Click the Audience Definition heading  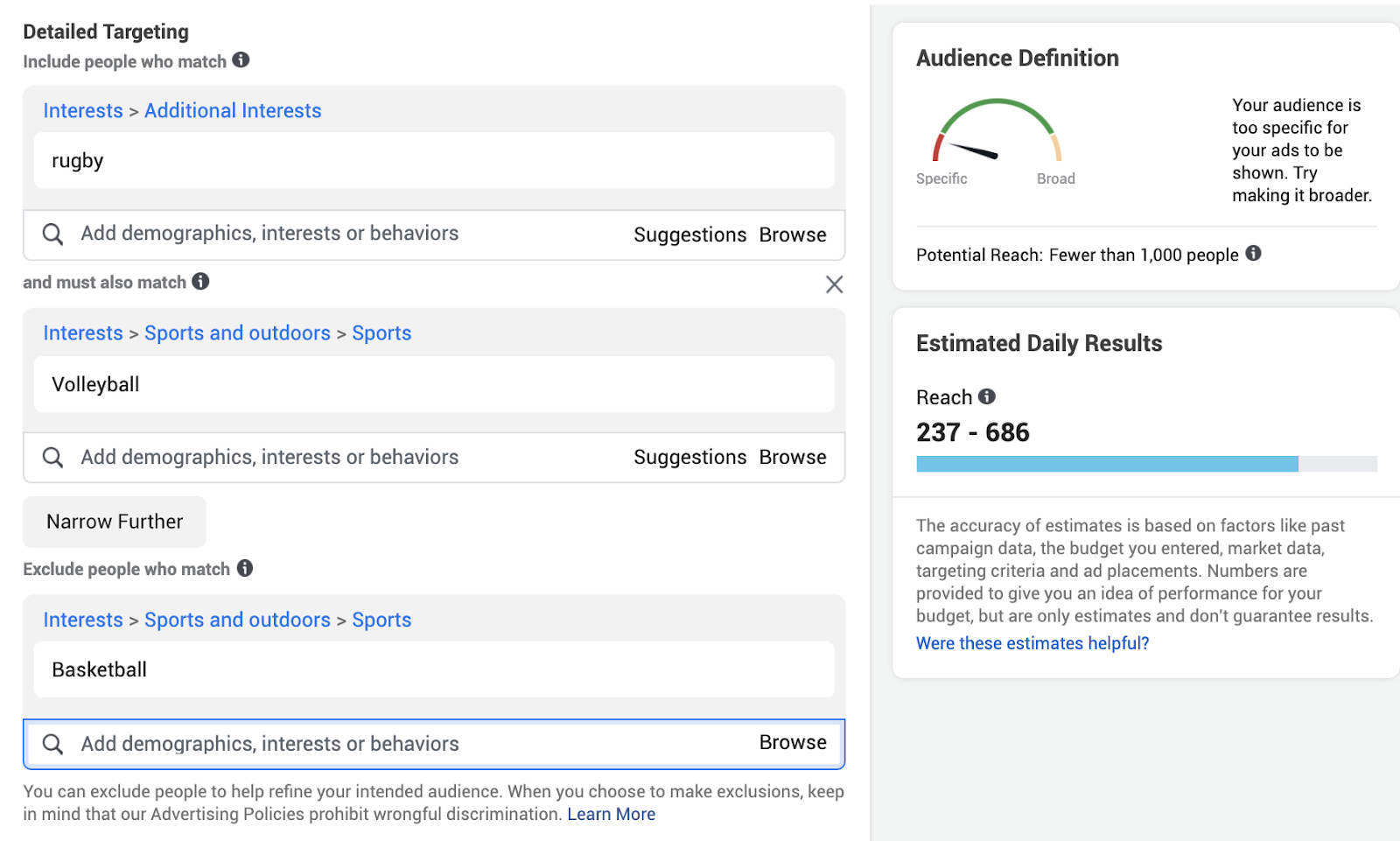[1018, 58]
